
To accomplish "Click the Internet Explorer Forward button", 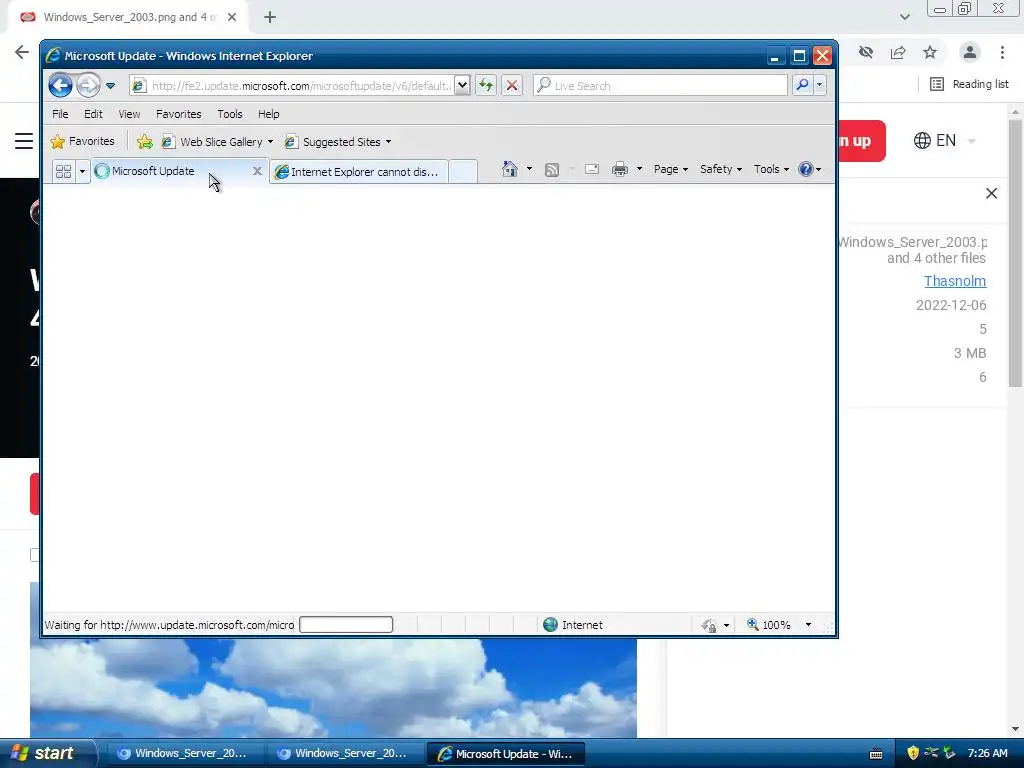I will [x=88, y=86].
